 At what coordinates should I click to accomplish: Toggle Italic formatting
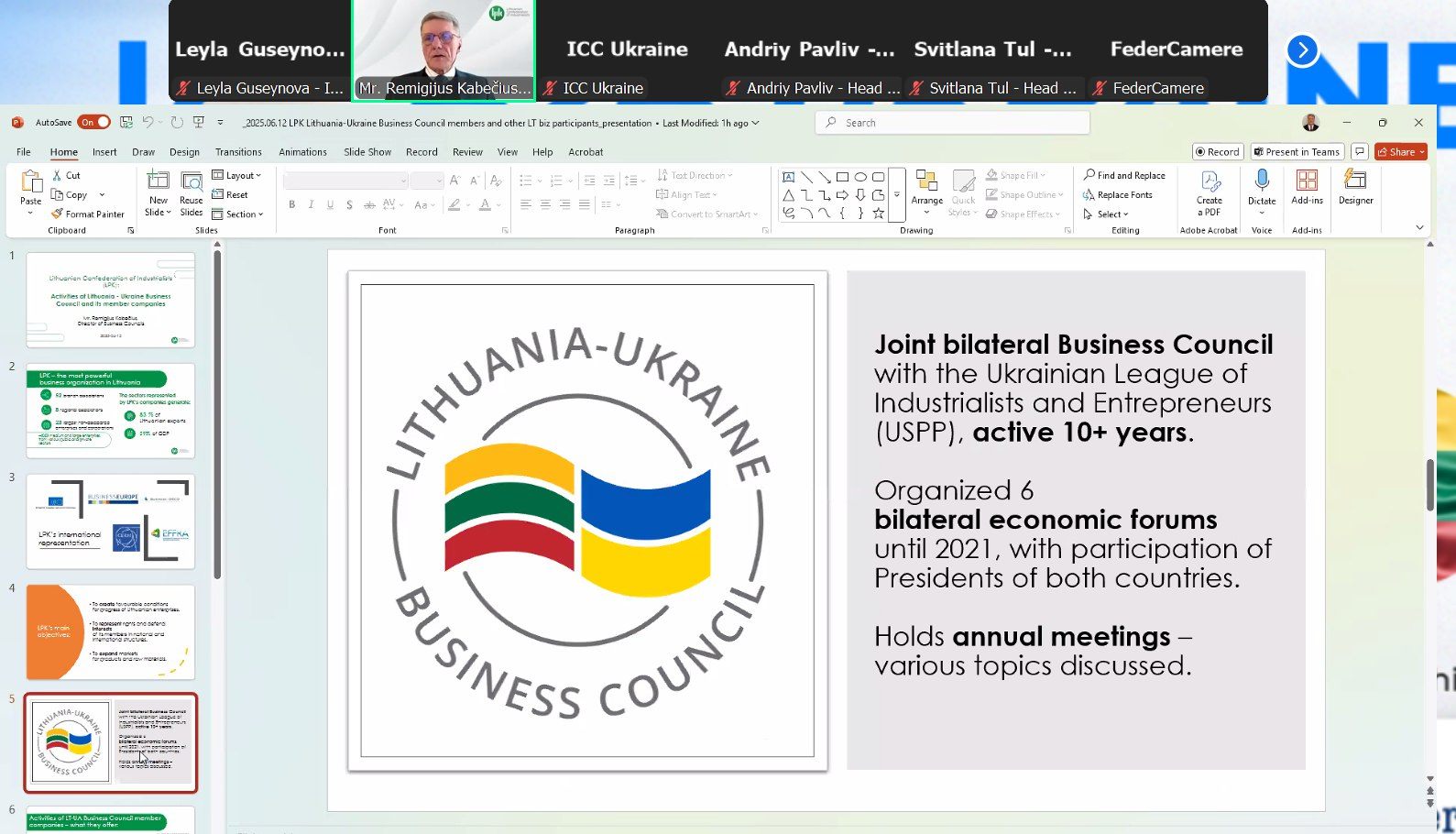tap(312, 205)
